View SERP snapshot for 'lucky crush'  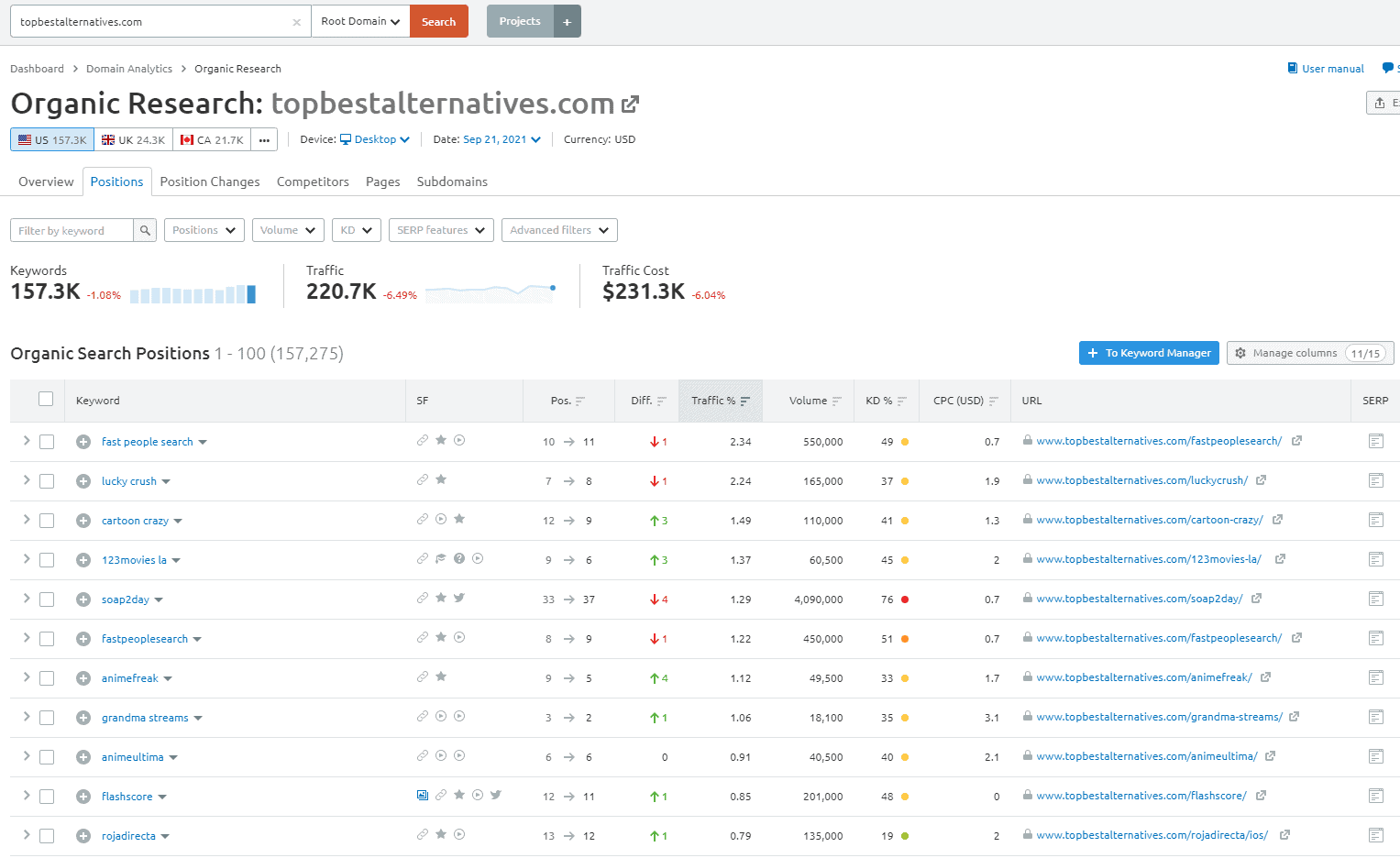[x=1375, y=480]
